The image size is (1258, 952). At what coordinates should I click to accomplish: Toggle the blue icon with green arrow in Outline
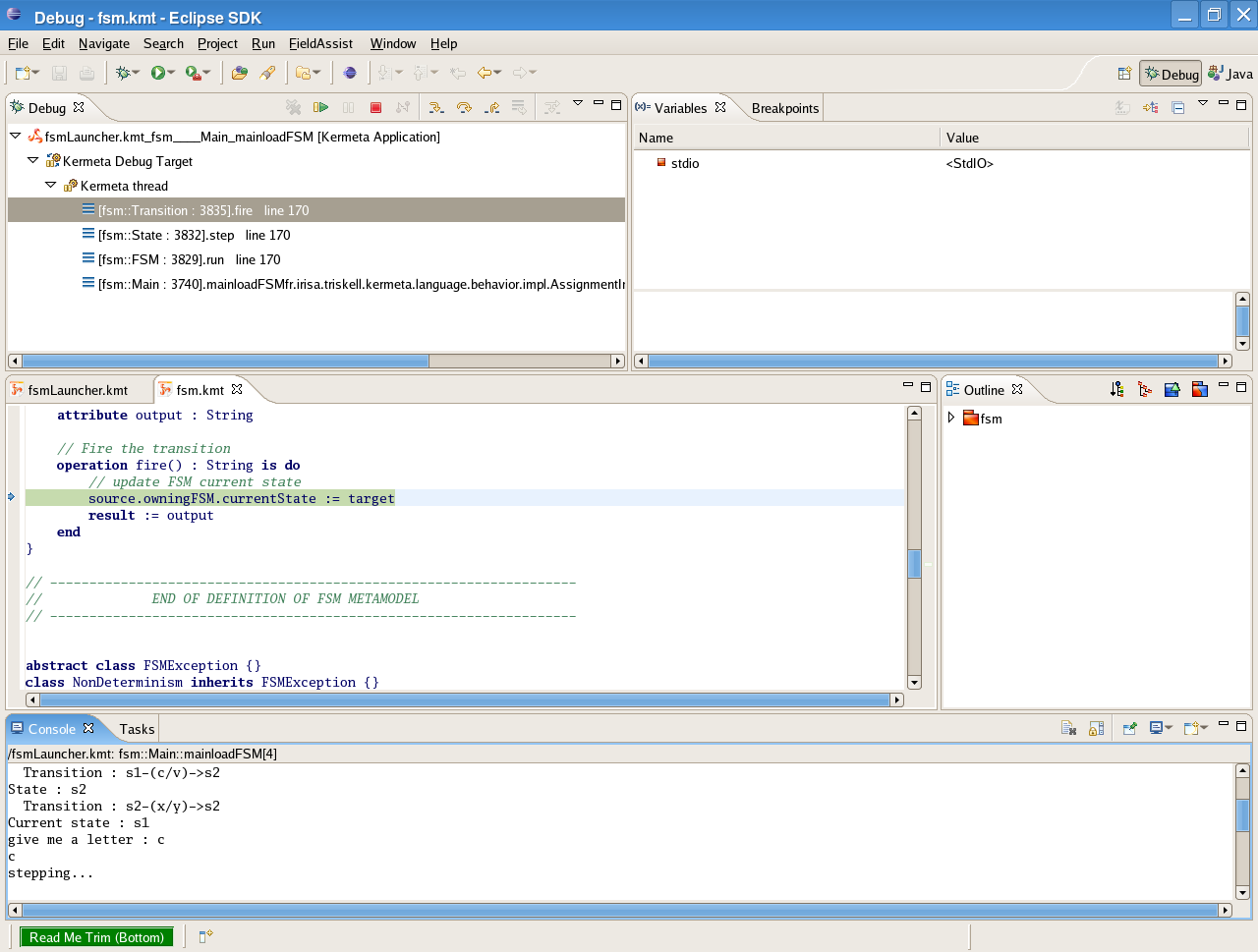pyautogui.click(x=1172, y=389)
